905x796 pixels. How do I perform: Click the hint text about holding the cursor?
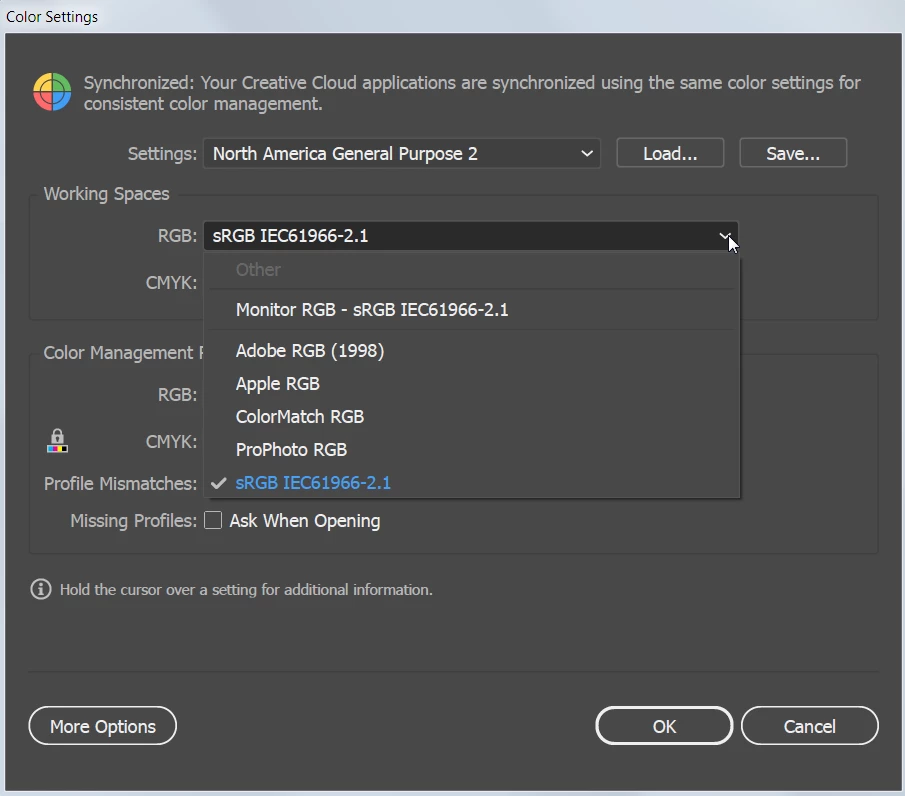246,589
